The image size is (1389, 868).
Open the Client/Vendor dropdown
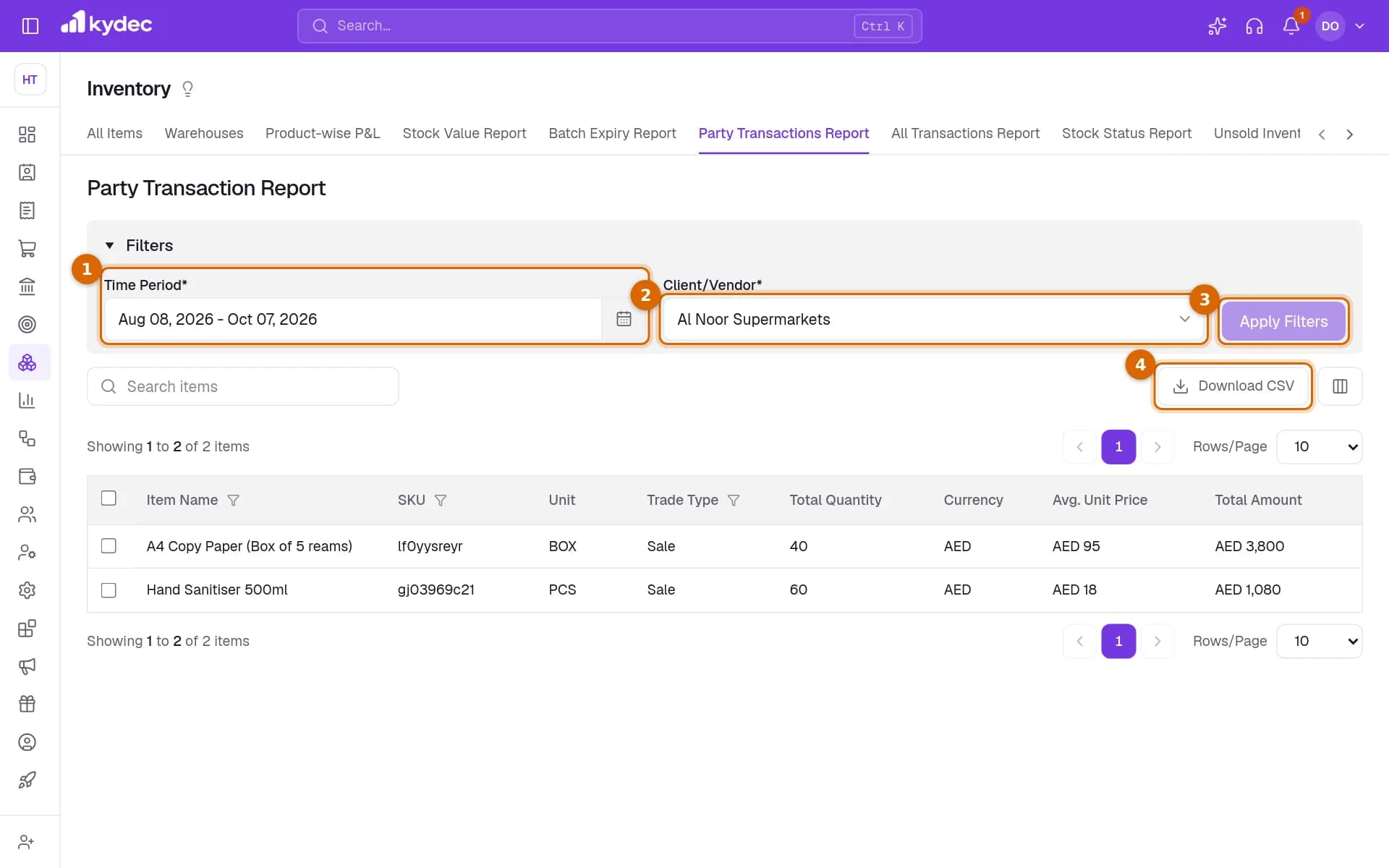pyautogui.click(x=933, y=319)
